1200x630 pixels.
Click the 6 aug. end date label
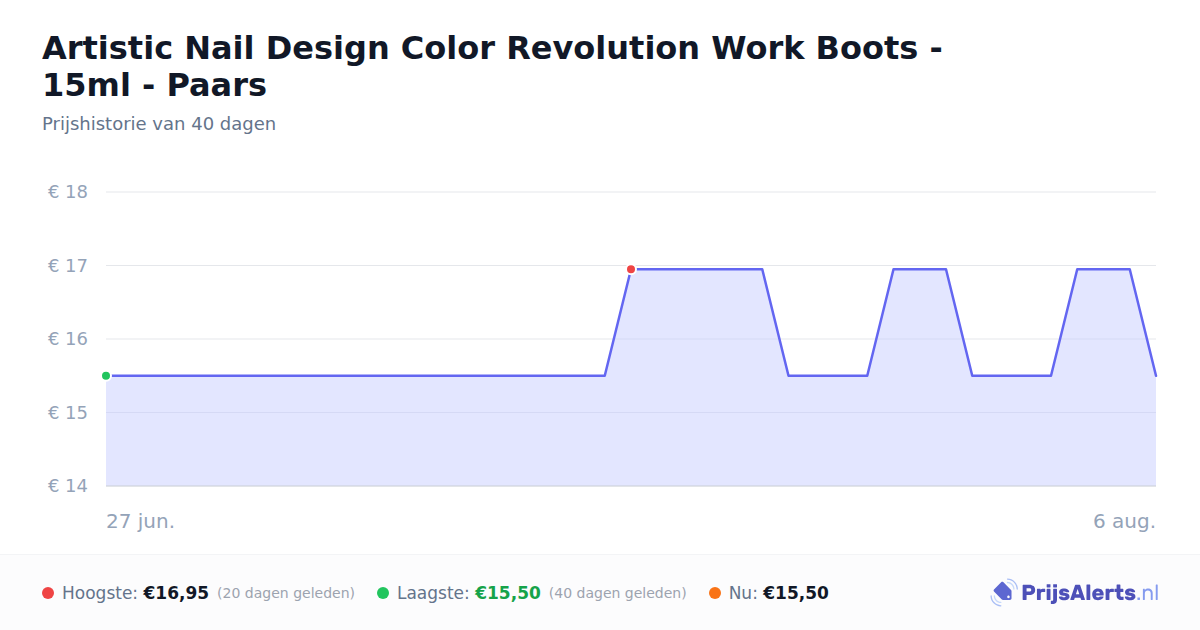tap(1124, 521)
